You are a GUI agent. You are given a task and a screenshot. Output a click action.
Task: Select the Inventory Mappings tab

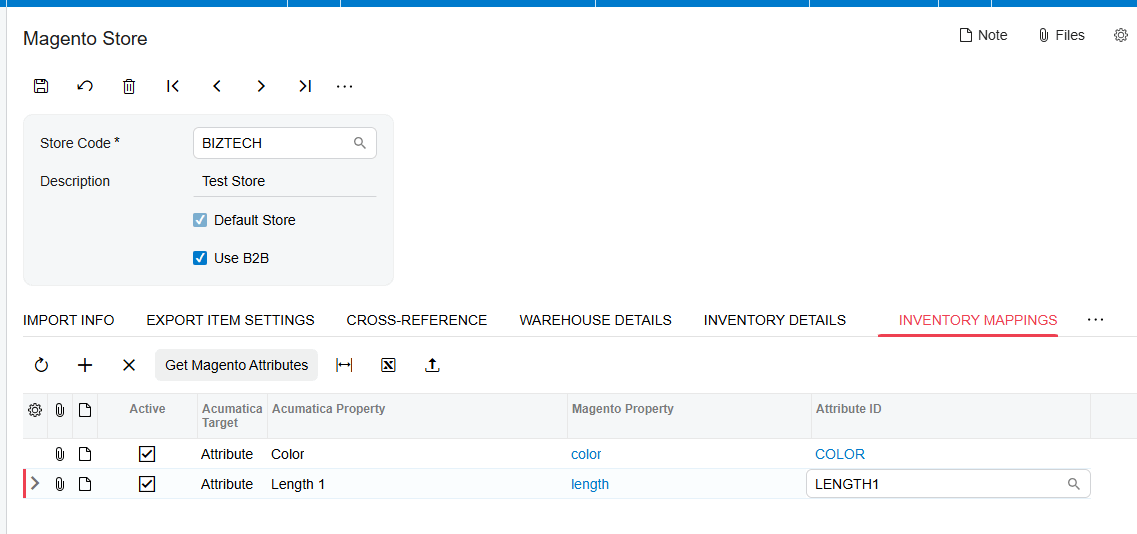978,320
